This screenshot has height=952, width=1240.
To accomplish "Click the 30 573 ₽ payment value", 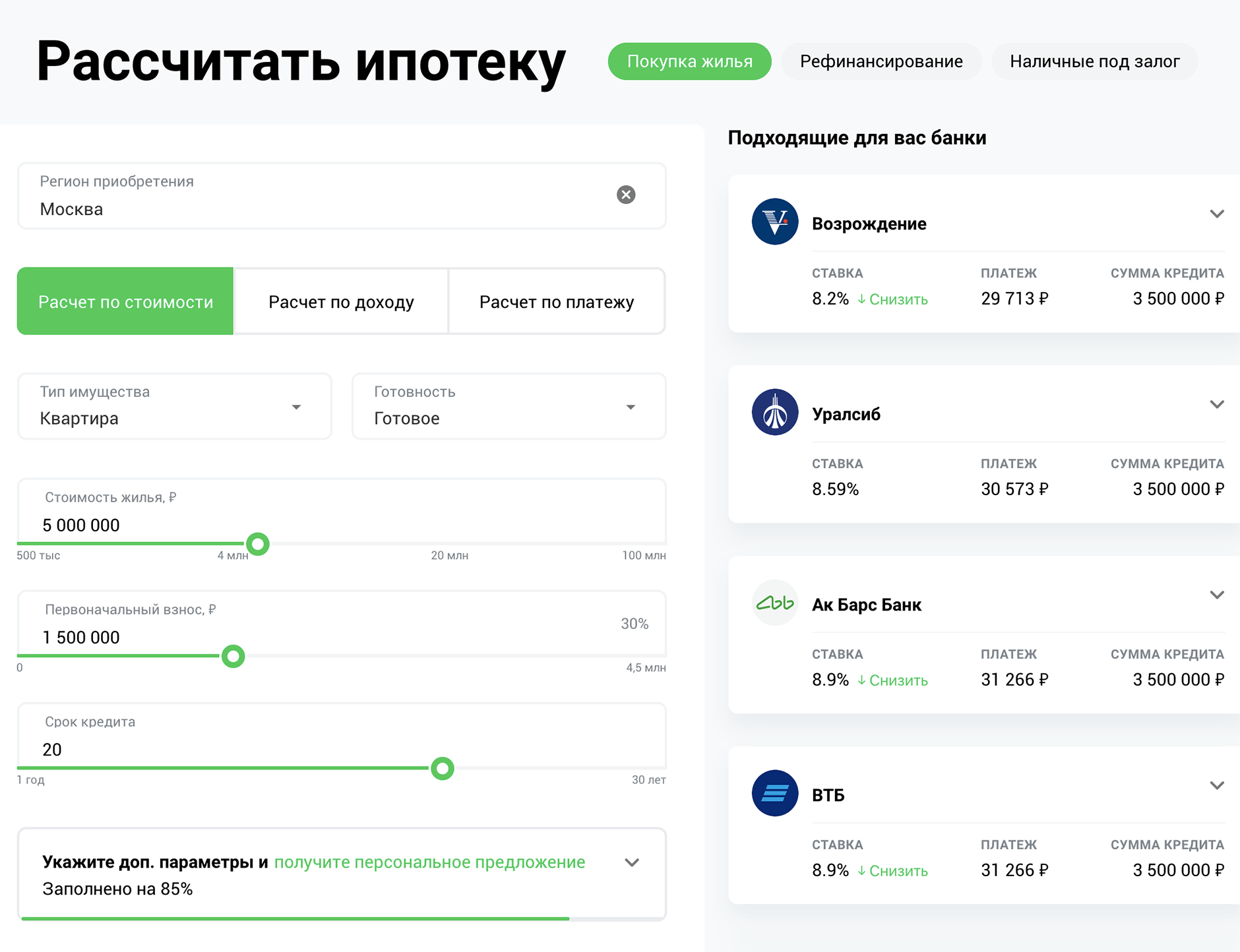I will [x=1014, y=489].
